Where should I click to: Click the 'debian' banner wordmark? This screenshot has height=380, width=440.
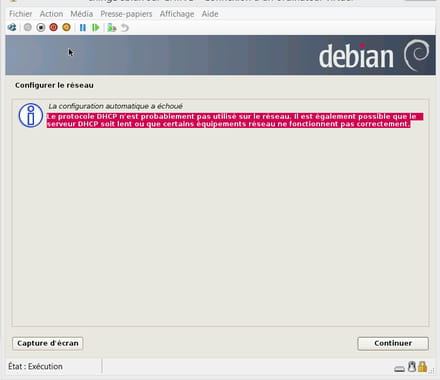(x=356, y=57)
